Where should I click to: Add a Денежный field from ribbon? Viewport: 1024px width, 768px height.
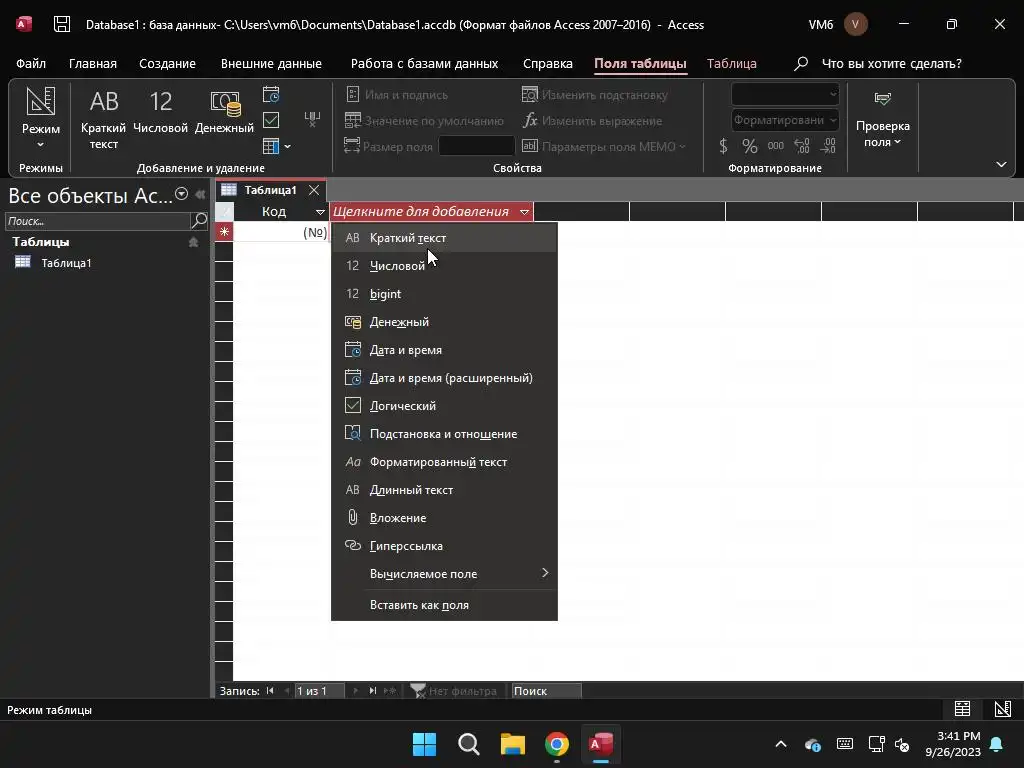pos(225,111)
